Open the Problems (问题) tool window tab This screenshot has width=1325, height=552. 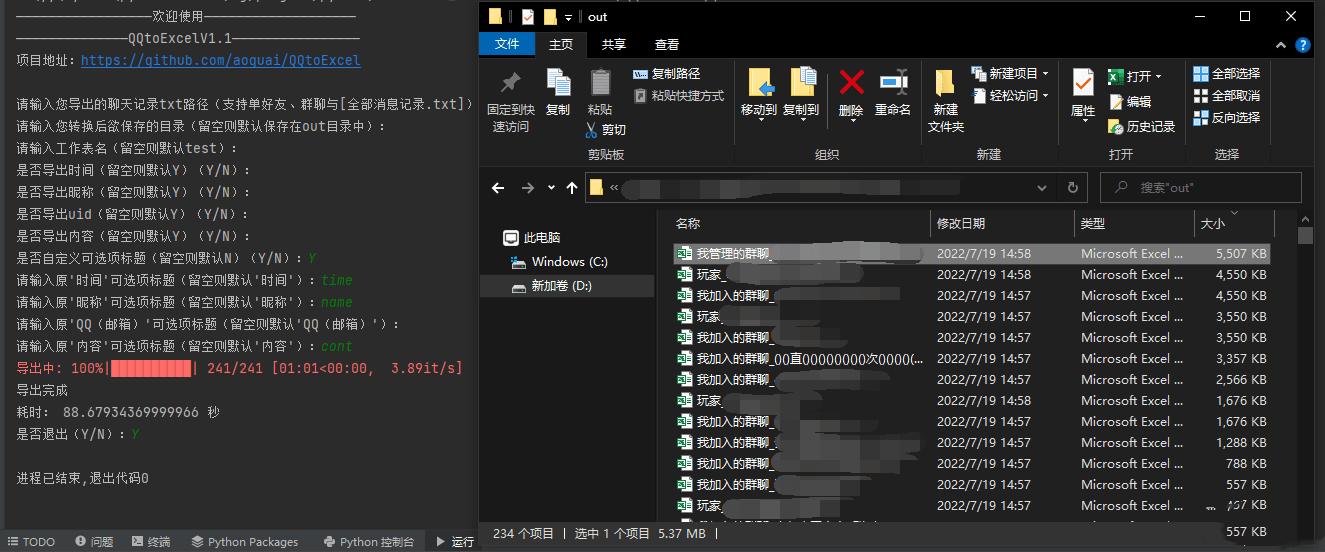(93, 542)
